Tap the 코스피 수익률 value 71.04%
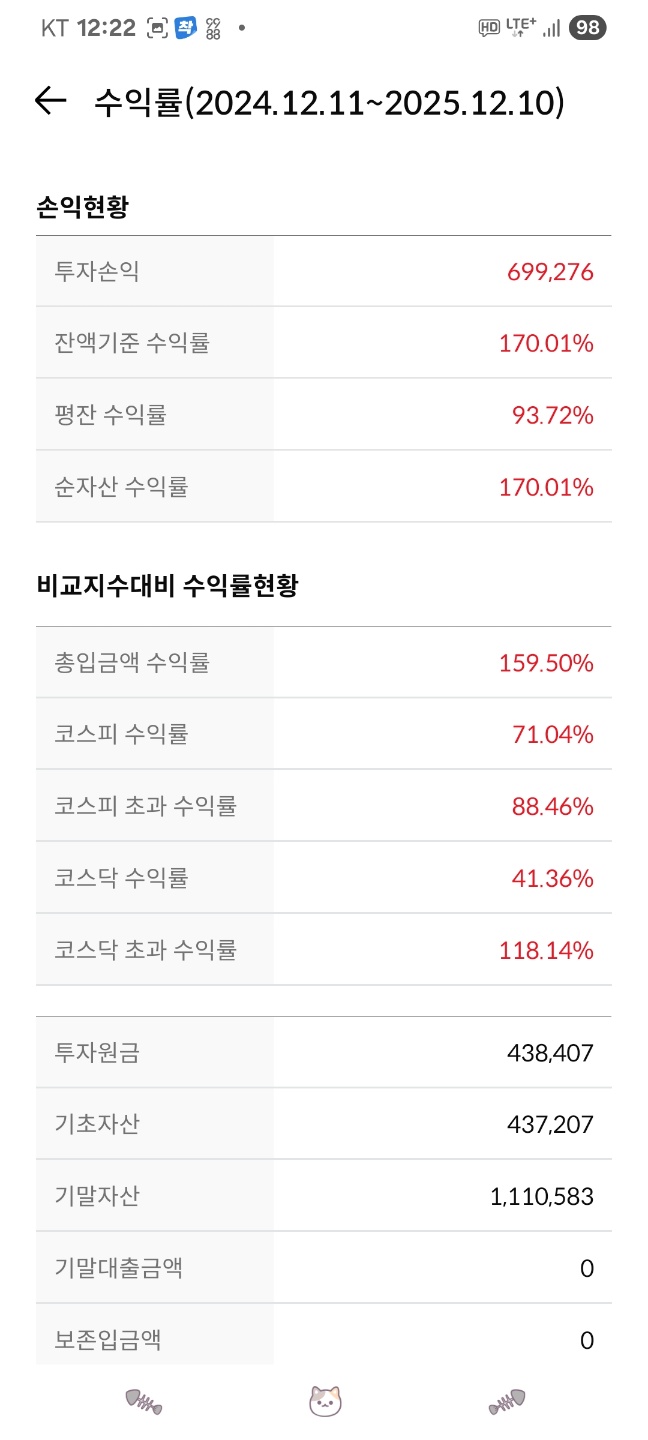 coord(553,735)
